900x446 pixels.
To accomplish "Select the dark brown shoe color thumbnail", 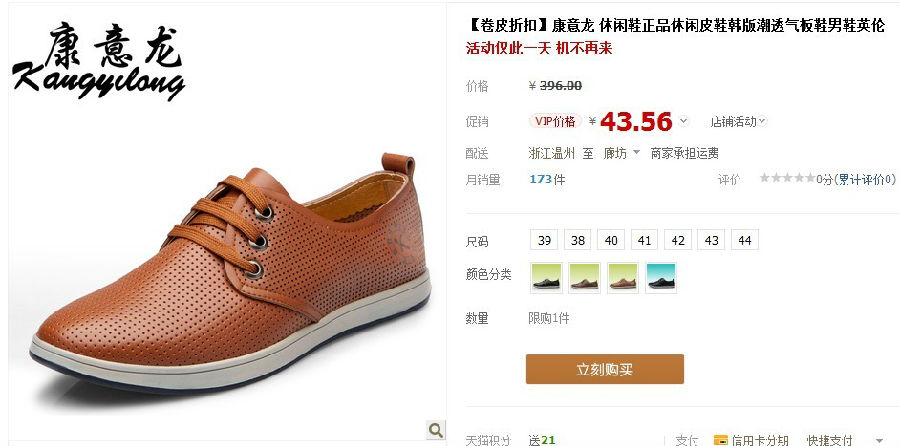I will 584,278.
